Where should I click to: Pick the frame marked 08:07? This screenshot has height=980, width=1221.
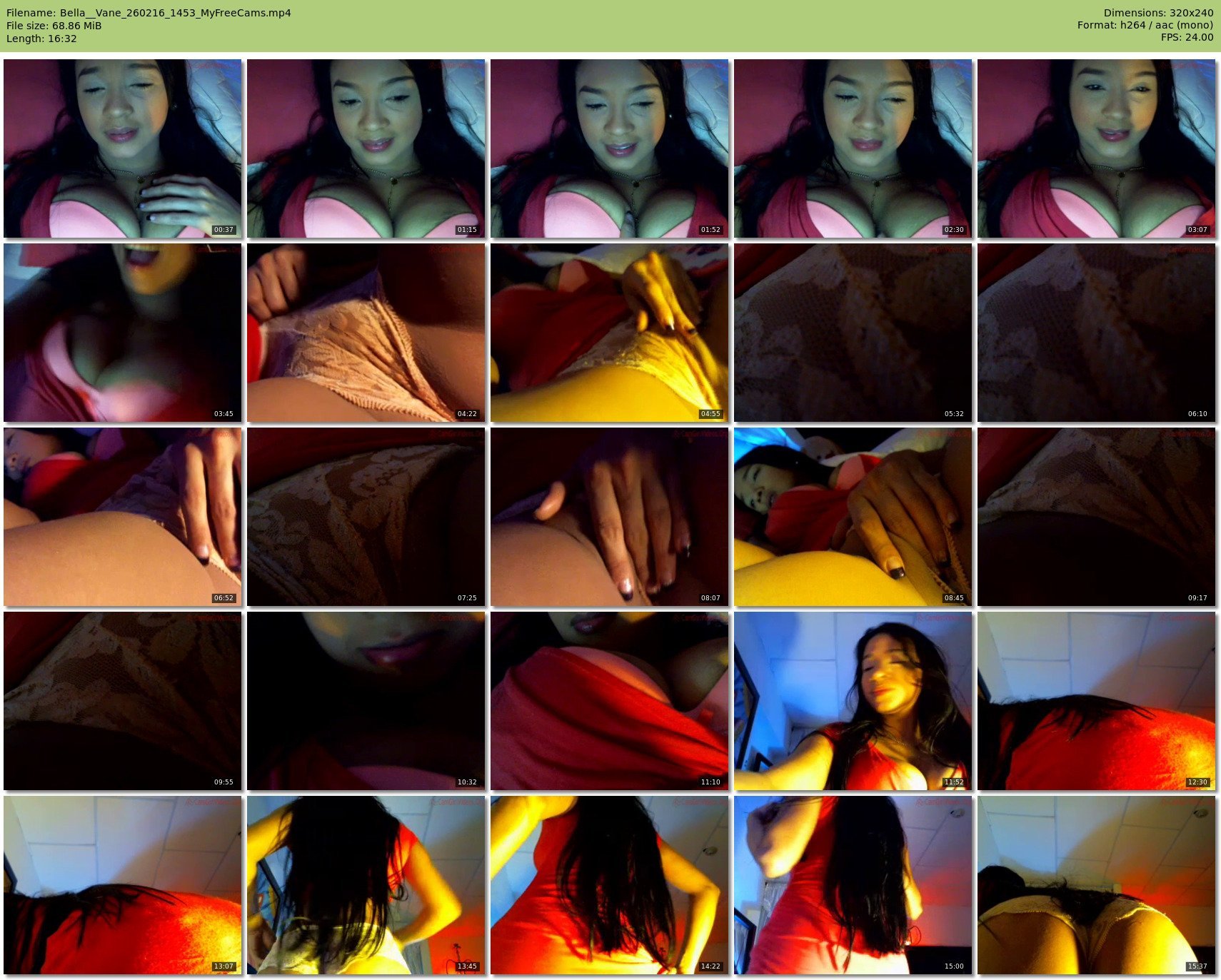tap(610, 517)
